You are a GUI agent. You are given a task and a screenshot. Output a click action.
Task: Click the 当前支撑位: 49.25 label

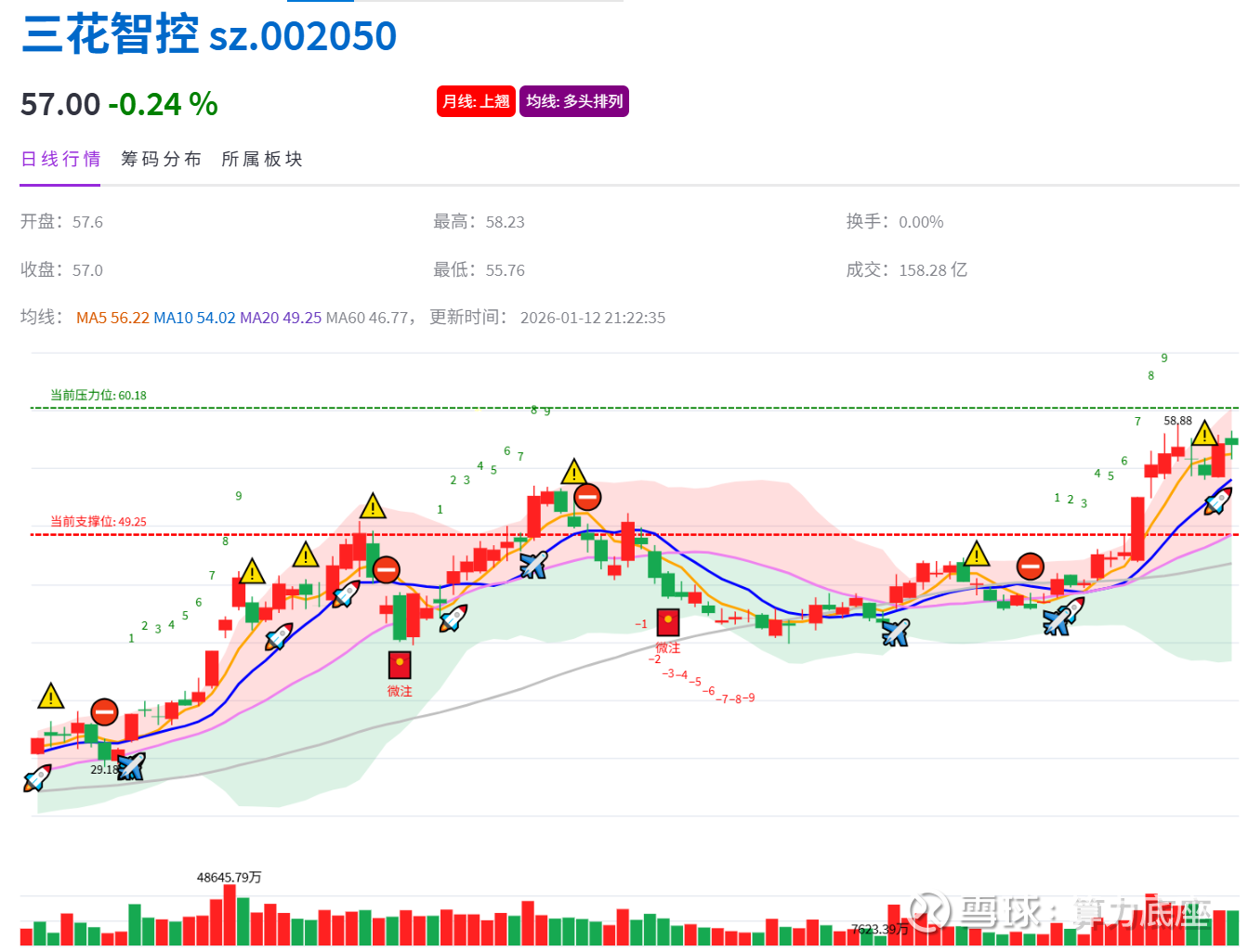(99, 521)
